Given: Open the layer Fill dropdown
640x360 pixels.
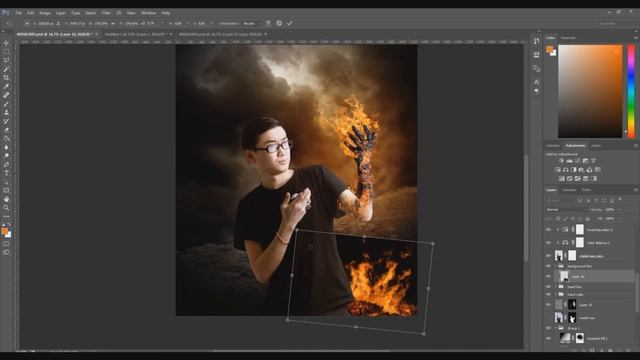Looking at the screenshot, I should (620, 219).
